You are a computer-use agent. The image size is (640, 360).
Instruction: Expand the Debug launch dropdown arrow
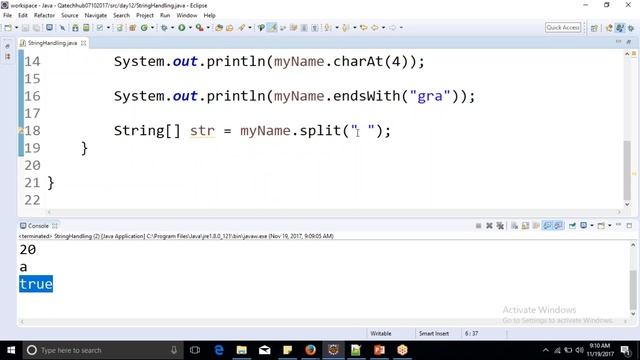click(172, 28)
